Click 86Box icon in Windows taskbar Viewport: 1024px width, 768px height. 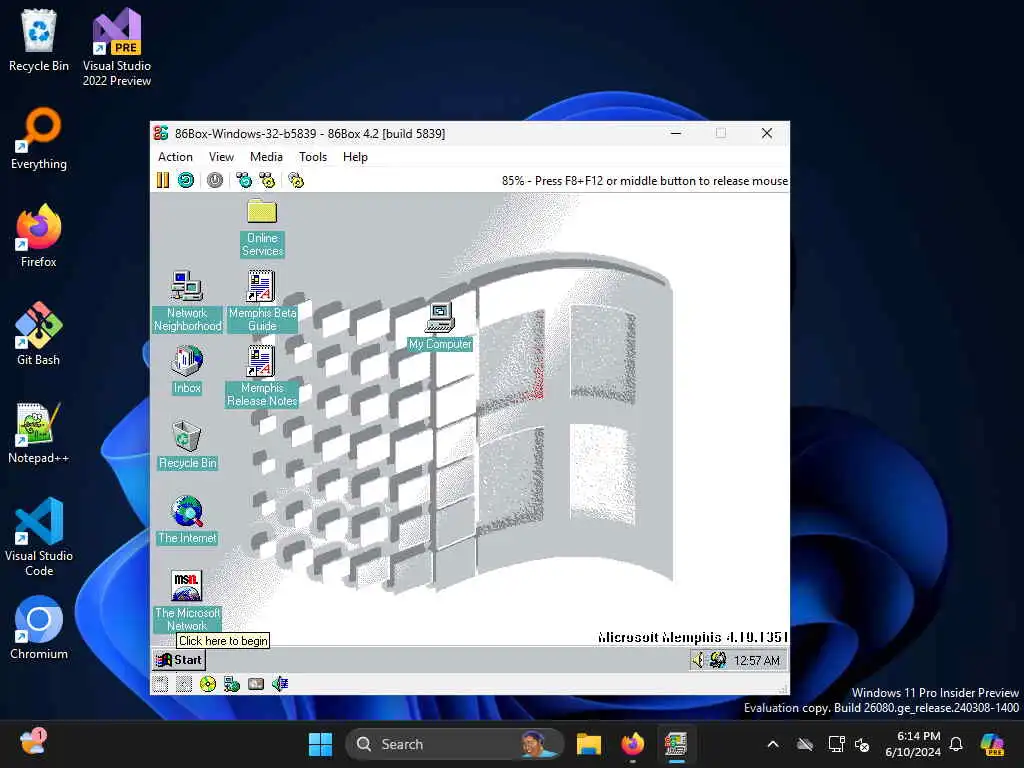pyautogui.click(x=676, y=744)
